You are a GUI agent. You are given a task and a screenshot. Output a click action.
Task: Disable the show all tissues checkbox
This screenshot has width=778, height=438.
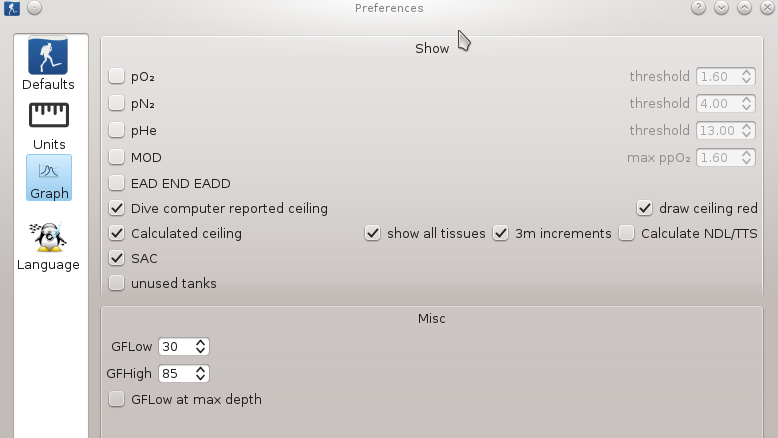373,233
